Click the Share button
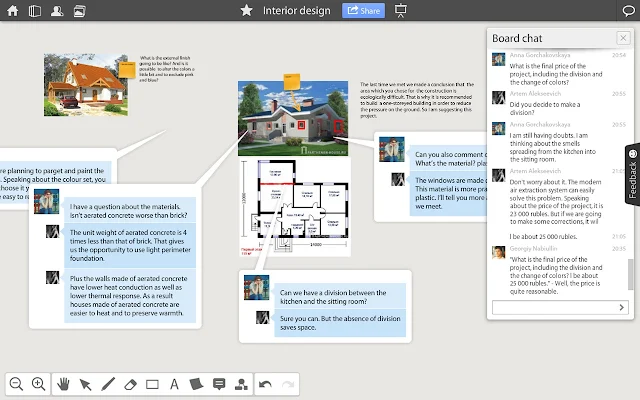Image resolution: width=640 pixels, height=400 pixels. coord(363,11)
